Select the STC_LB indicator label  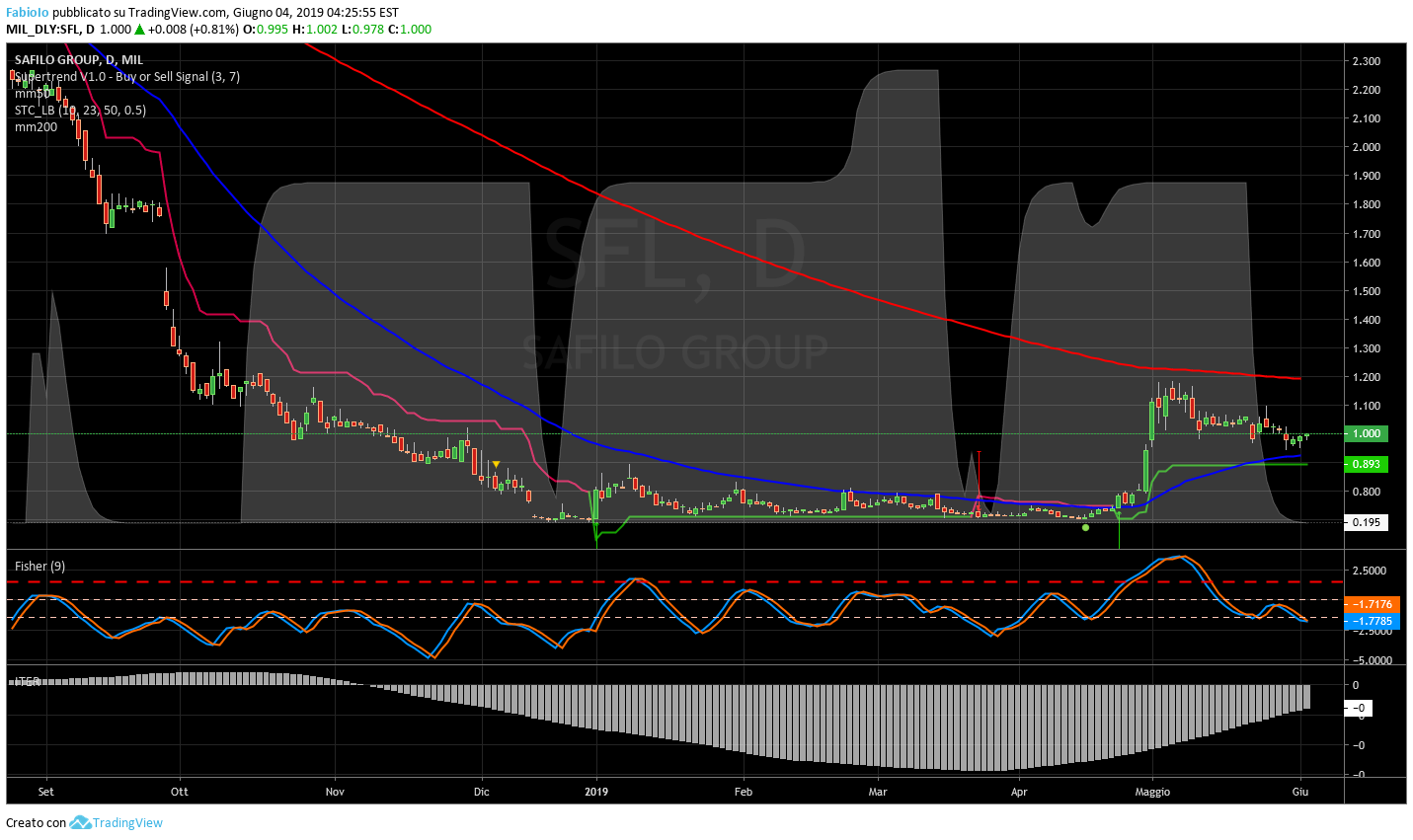(x=80, y=111)
